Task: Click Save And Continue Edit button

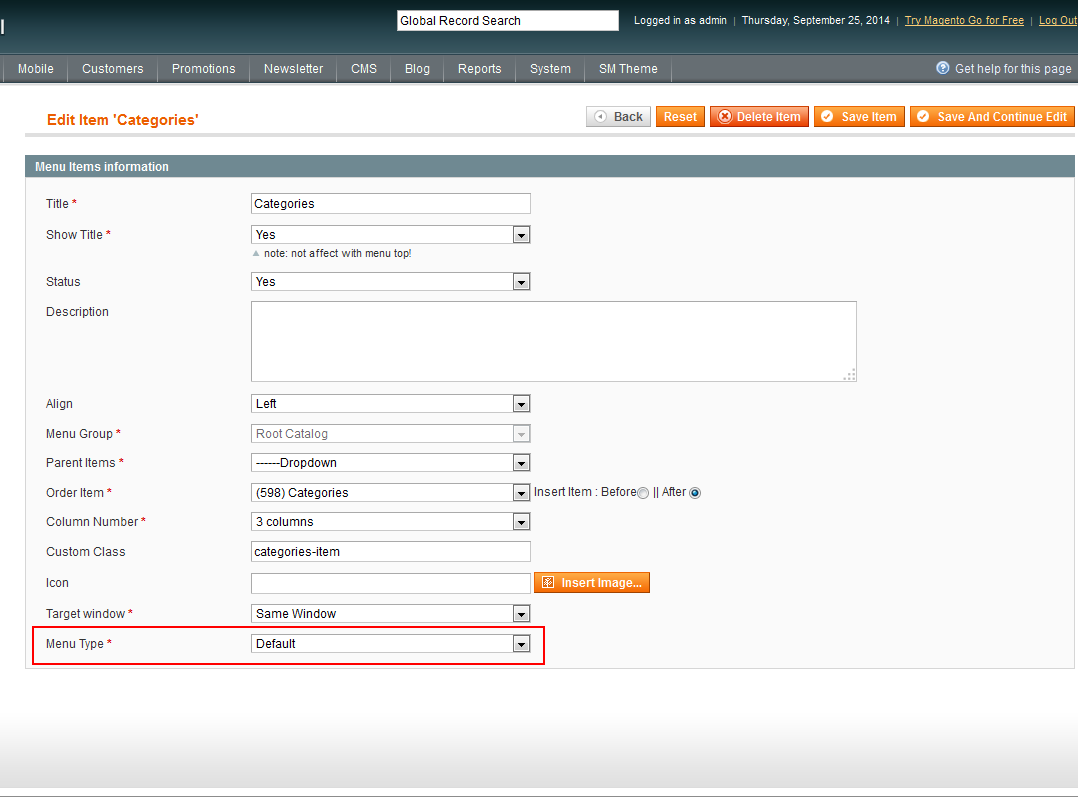Action: click(993, 117)
